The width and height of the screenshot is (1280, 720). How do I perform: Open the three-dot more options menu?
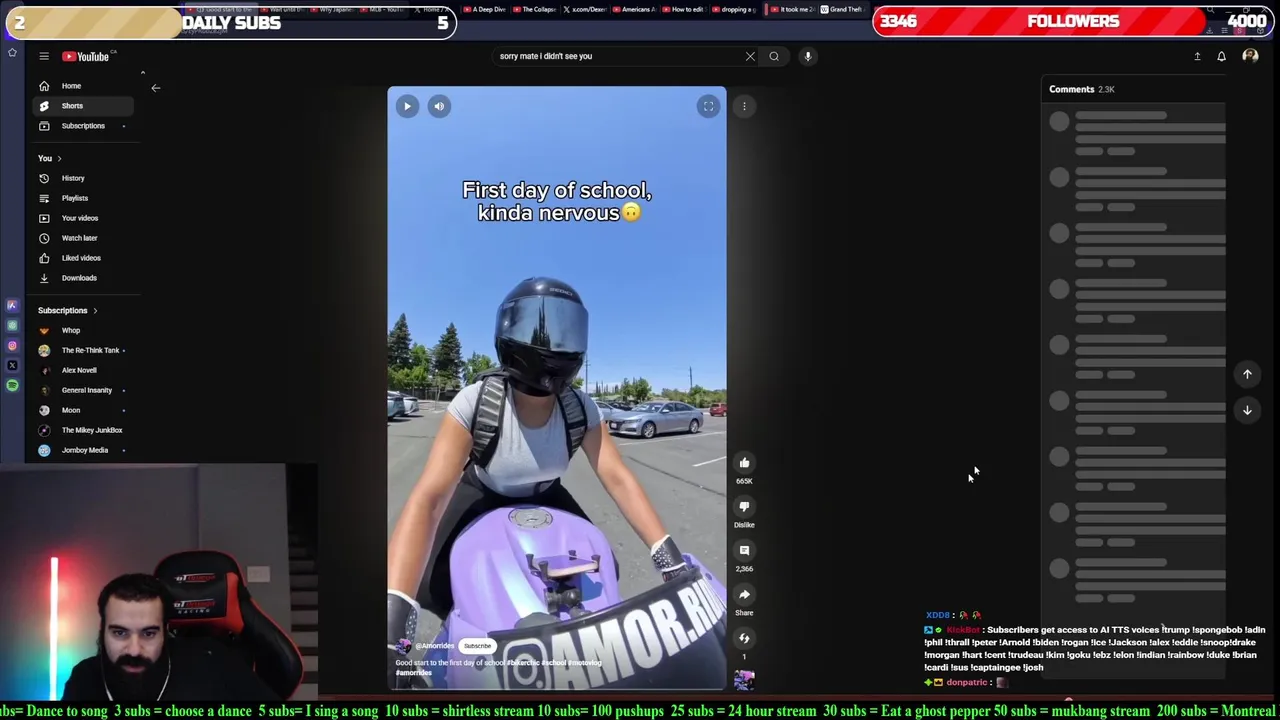tap(744, 106)
